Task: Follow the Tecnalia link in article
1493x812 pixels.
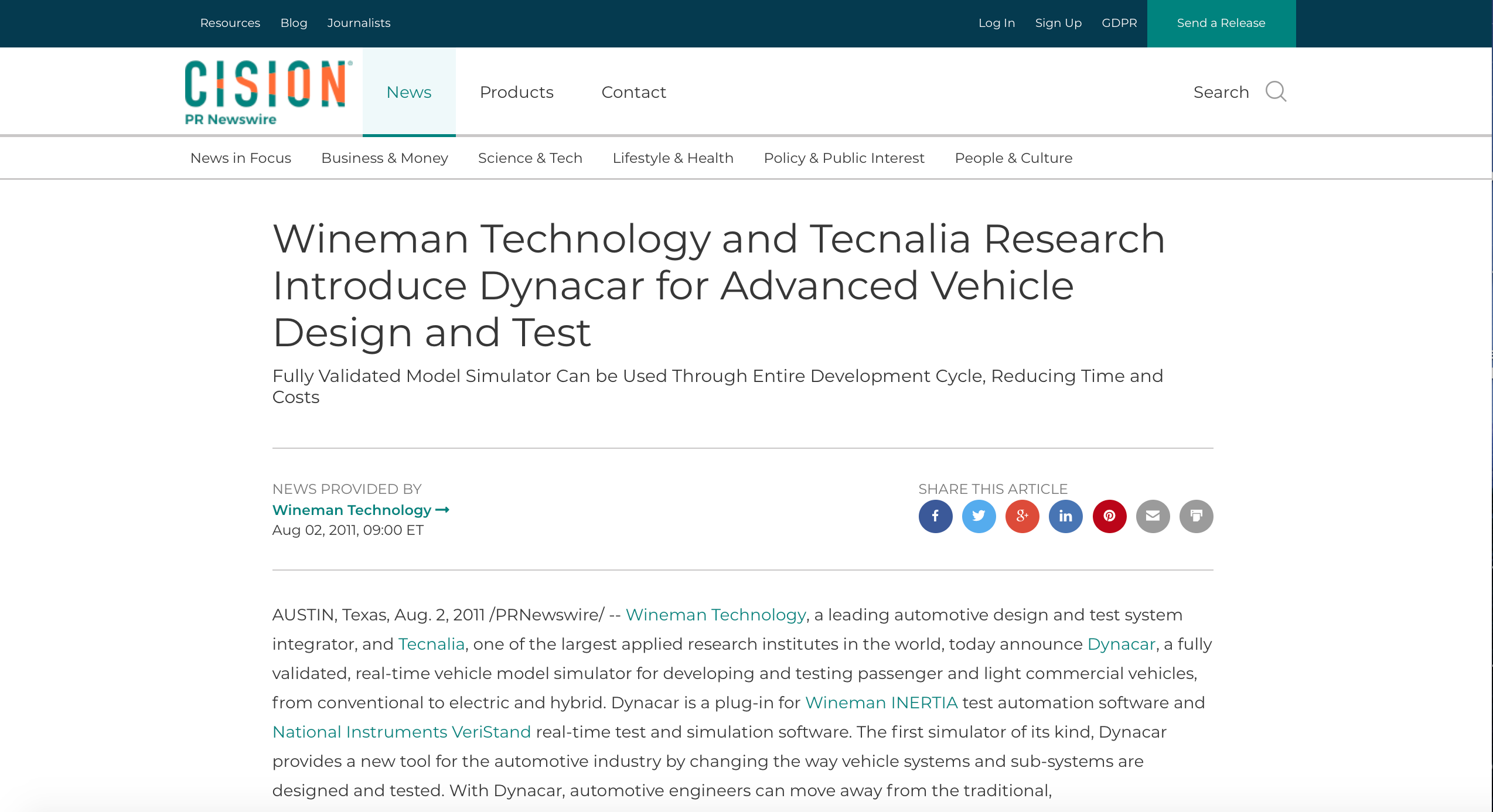Action: pos(431,644)
